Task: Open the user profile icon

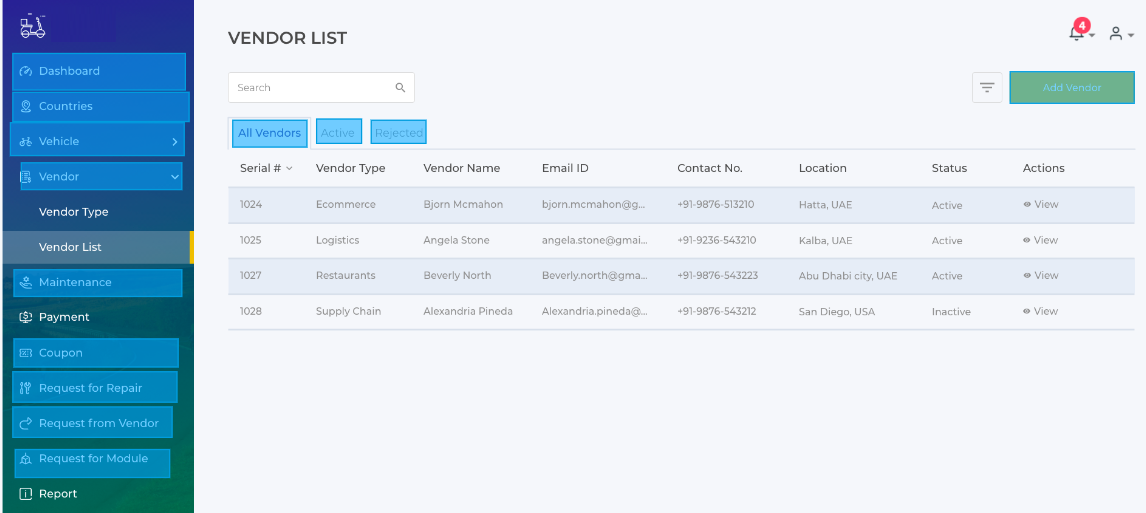Action: [x=1115, y=33]
